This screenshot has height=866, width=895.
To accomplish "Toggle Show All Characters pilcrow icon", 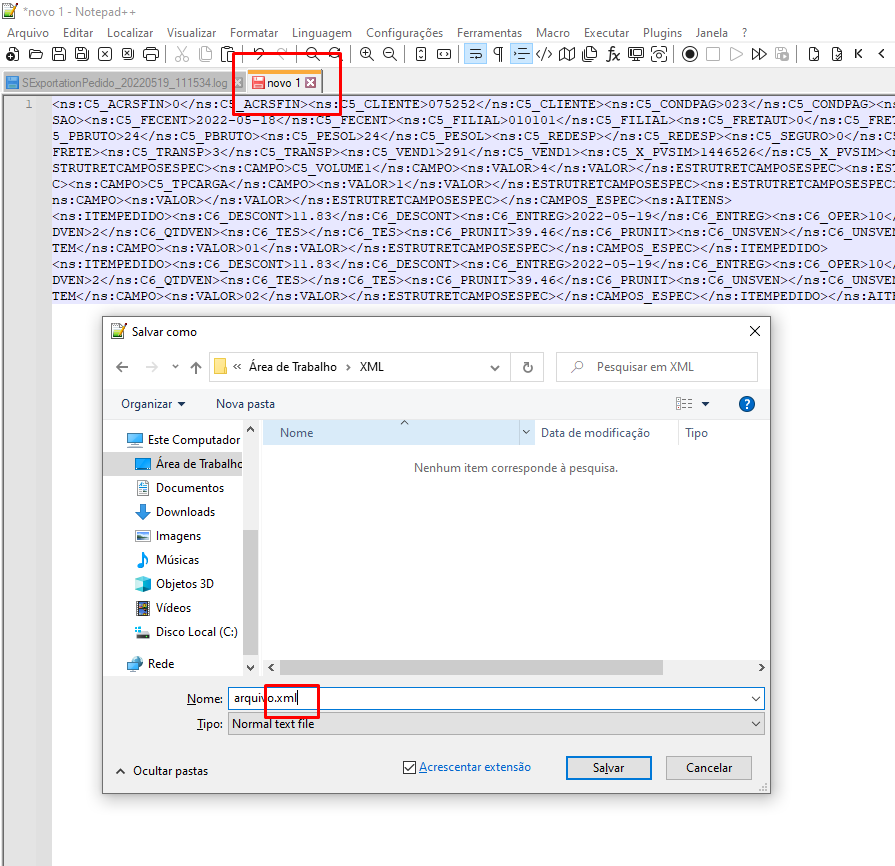I will (x=498, y=54).
